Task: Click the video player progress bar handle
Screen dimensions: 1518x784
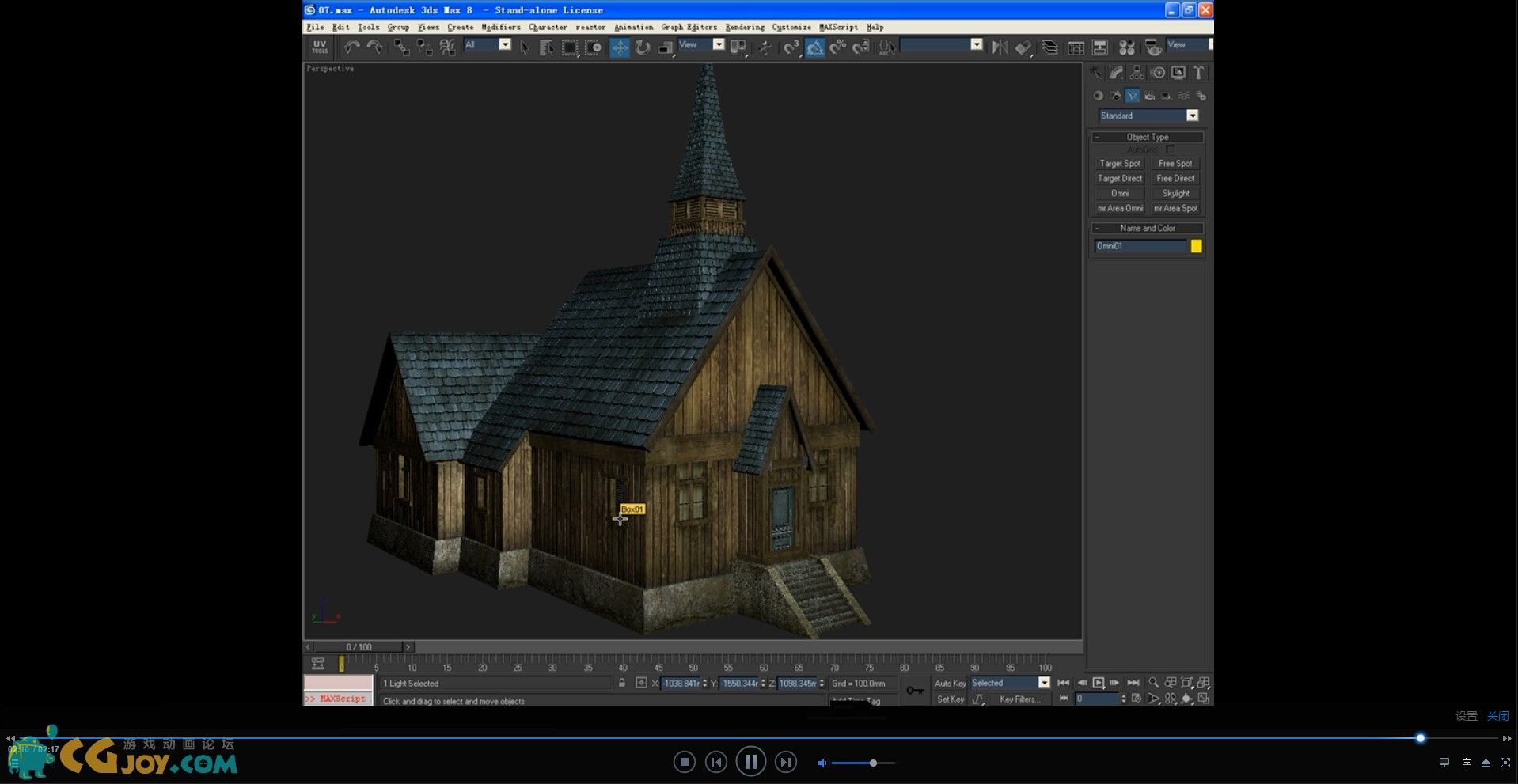Action: (x=1421, y=738)
